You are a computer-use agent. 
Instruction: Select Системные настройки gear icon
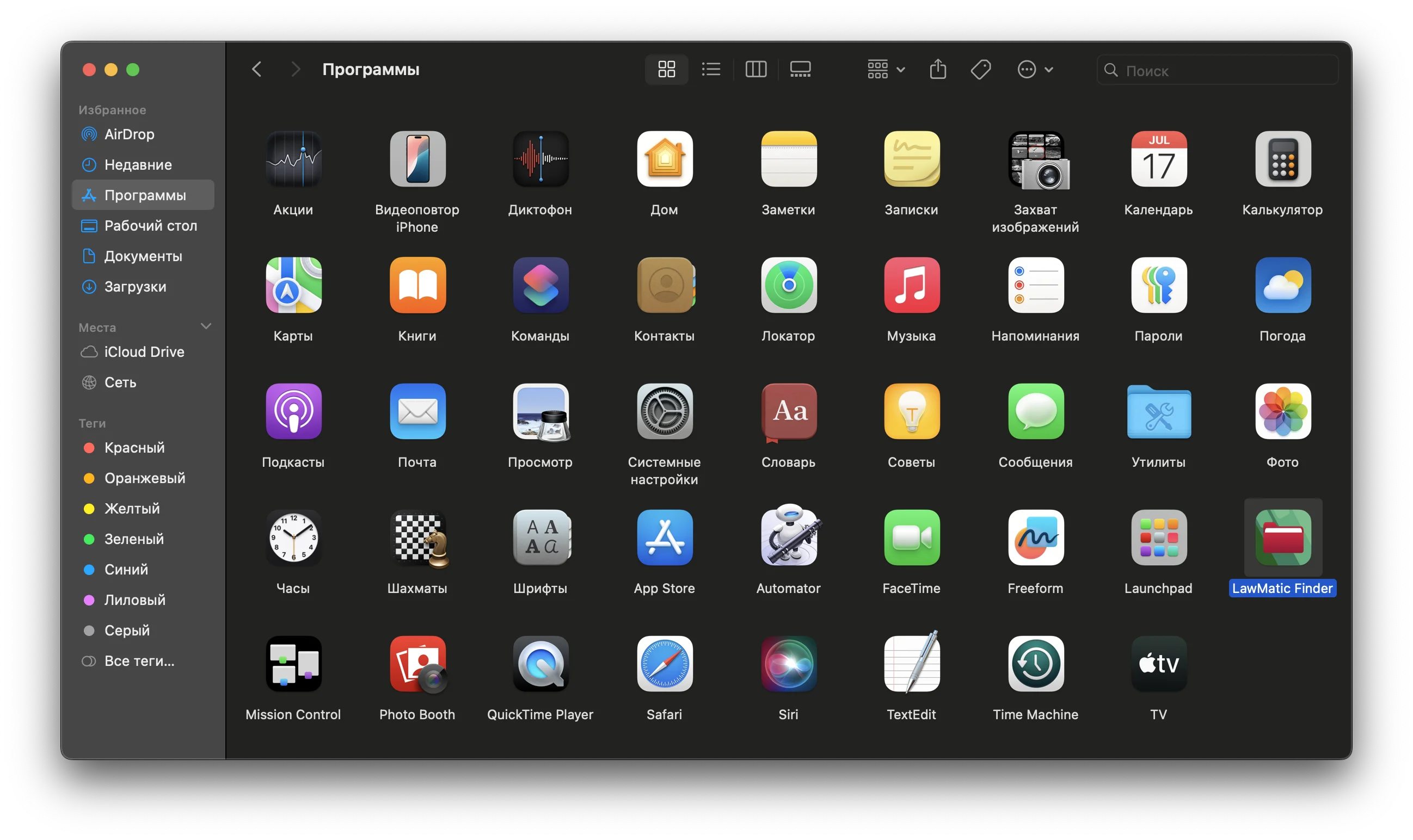(x=665, y=411)
